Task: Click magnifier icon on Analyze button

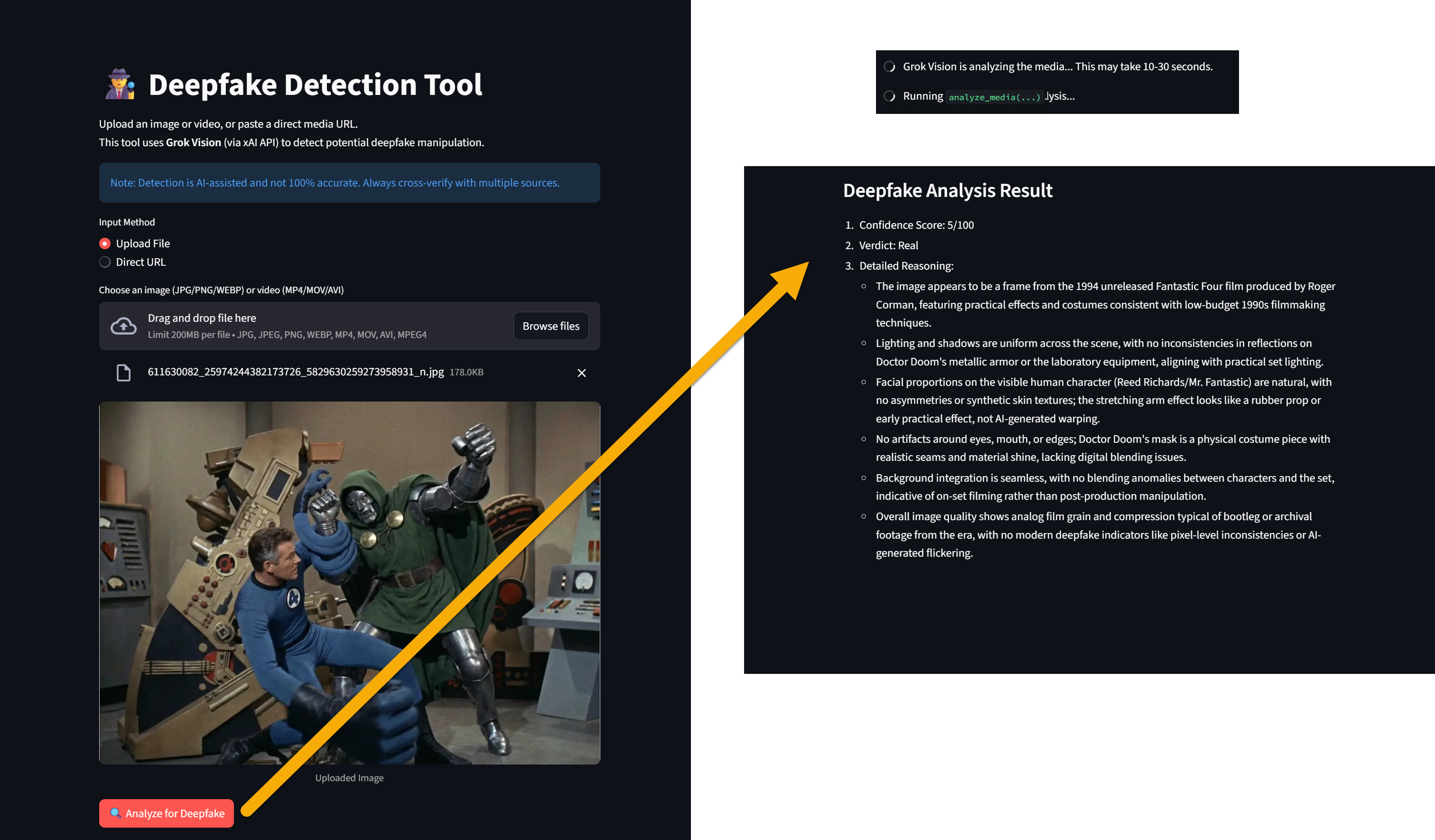Action: [x=115, y=812]
